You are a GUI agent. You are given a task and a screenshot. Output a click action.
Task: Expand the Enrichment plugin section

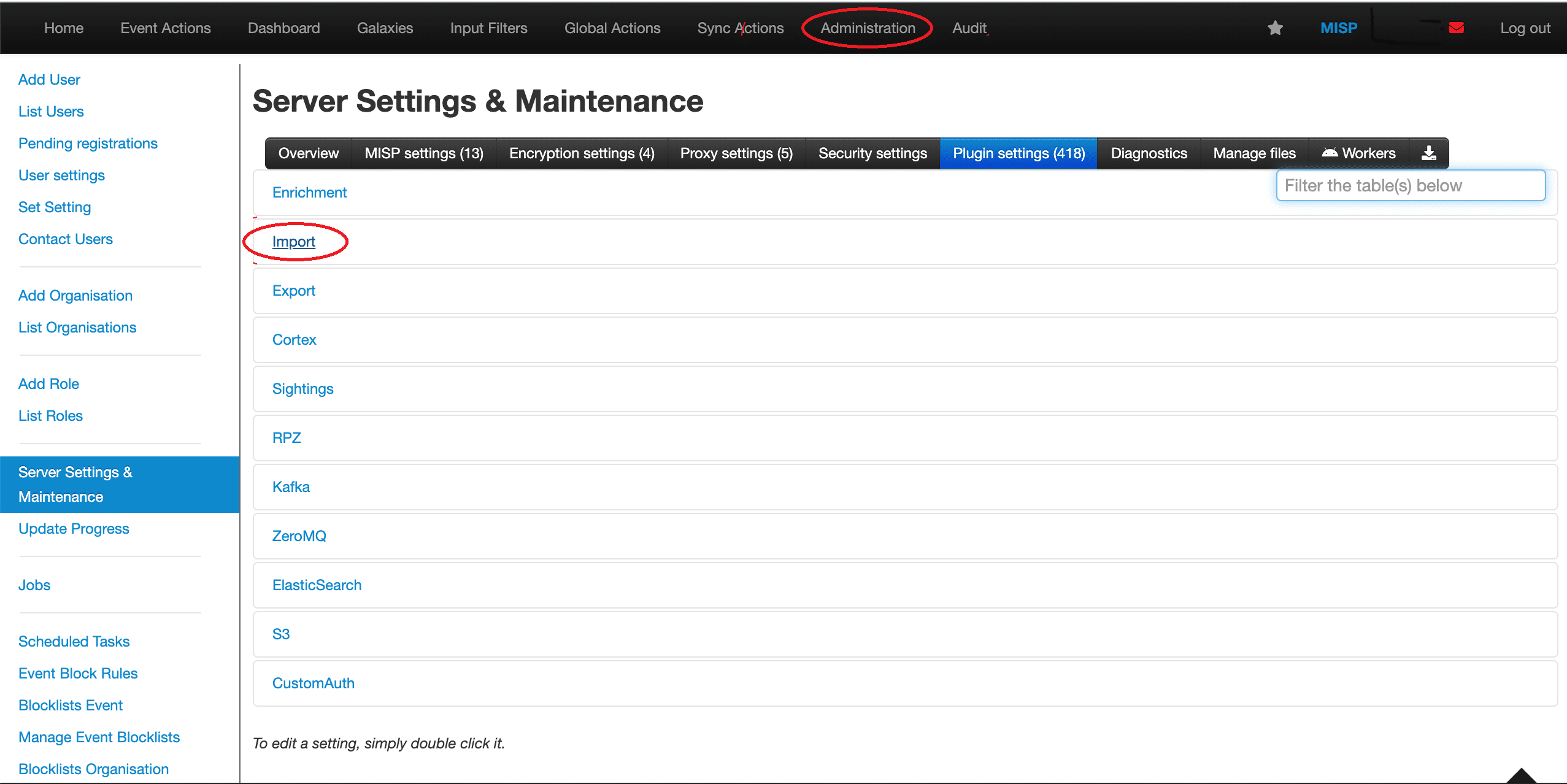(x=309, y=192)
